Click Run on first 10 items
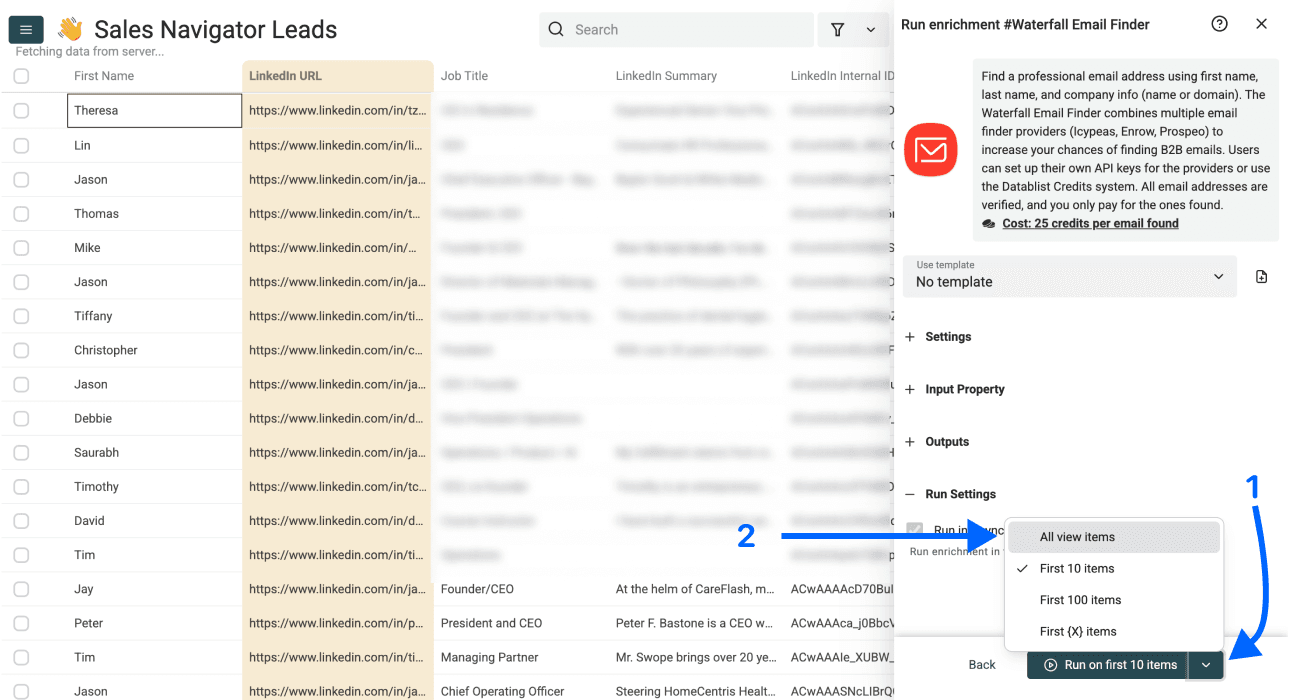This screenshot has width=1290, height=700. tap(1107, 664)
